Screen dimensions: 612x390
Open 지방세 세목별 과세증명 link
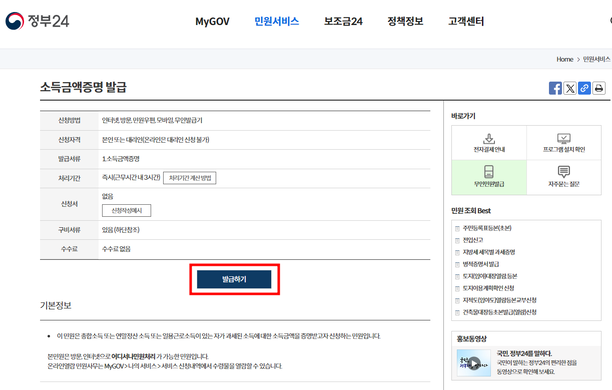click(489, 252)
